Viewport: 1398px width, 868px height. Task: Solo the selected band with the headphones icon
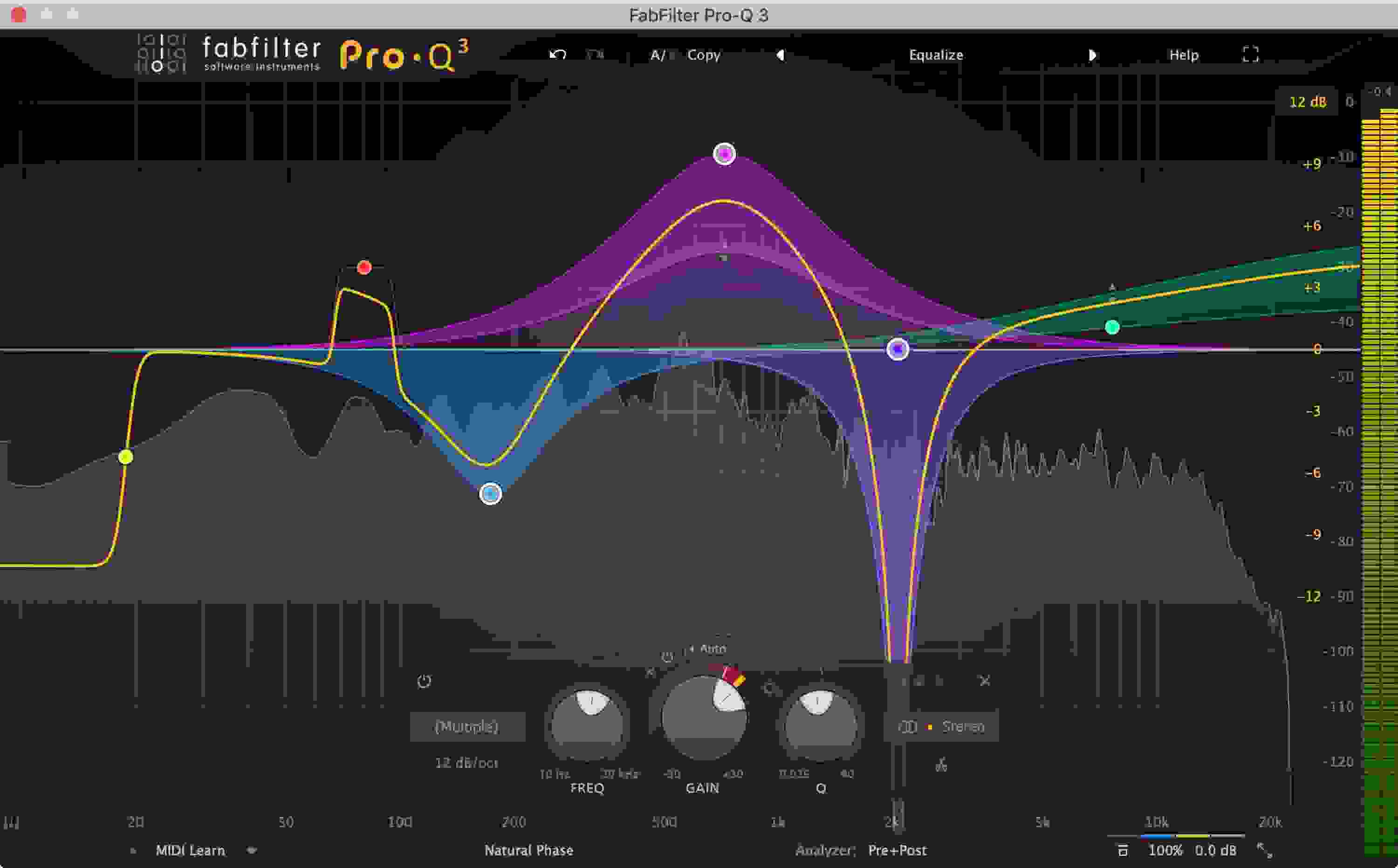pos(942,764)
